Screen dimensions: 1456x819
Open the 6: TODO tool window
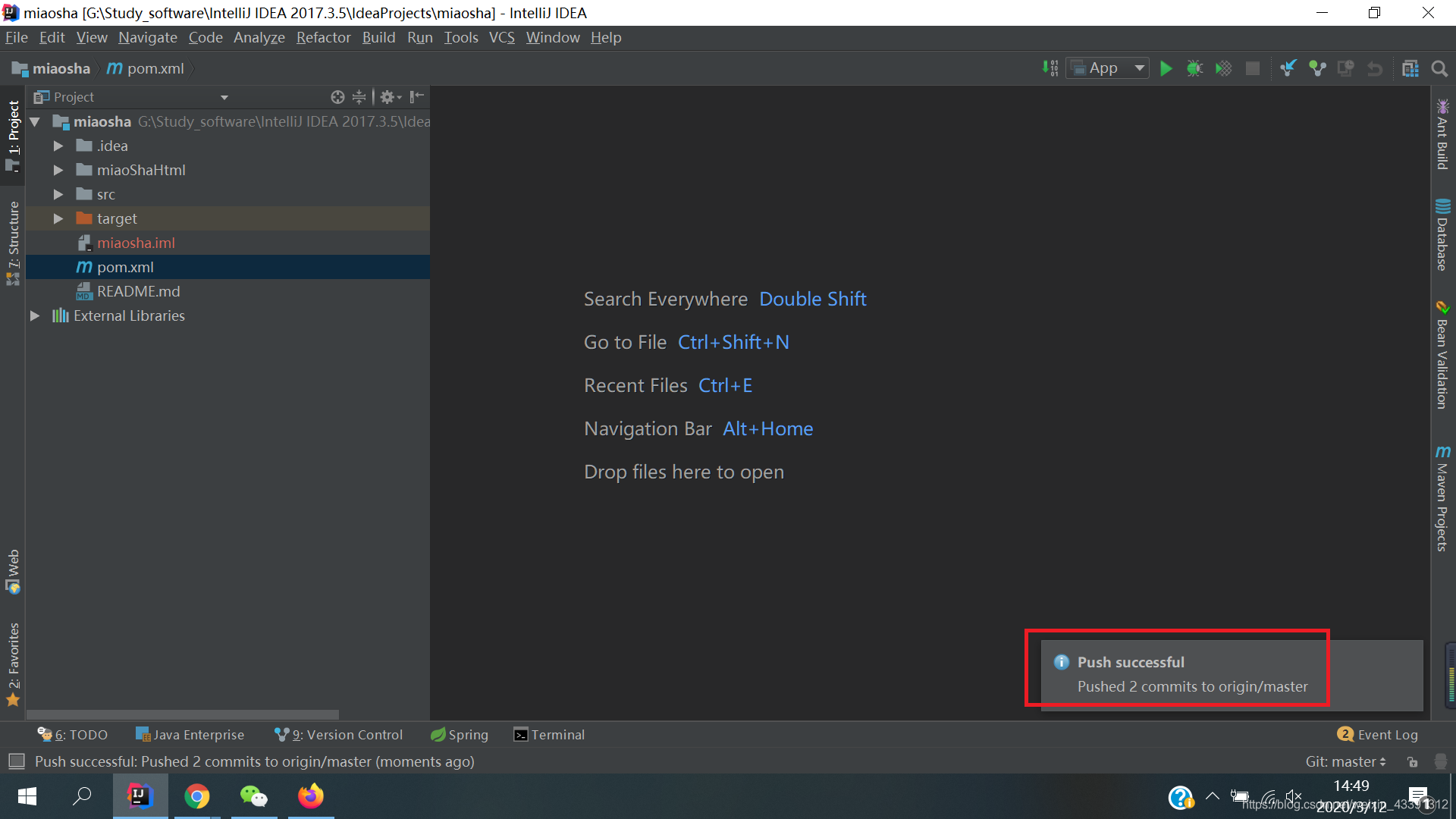73,734
